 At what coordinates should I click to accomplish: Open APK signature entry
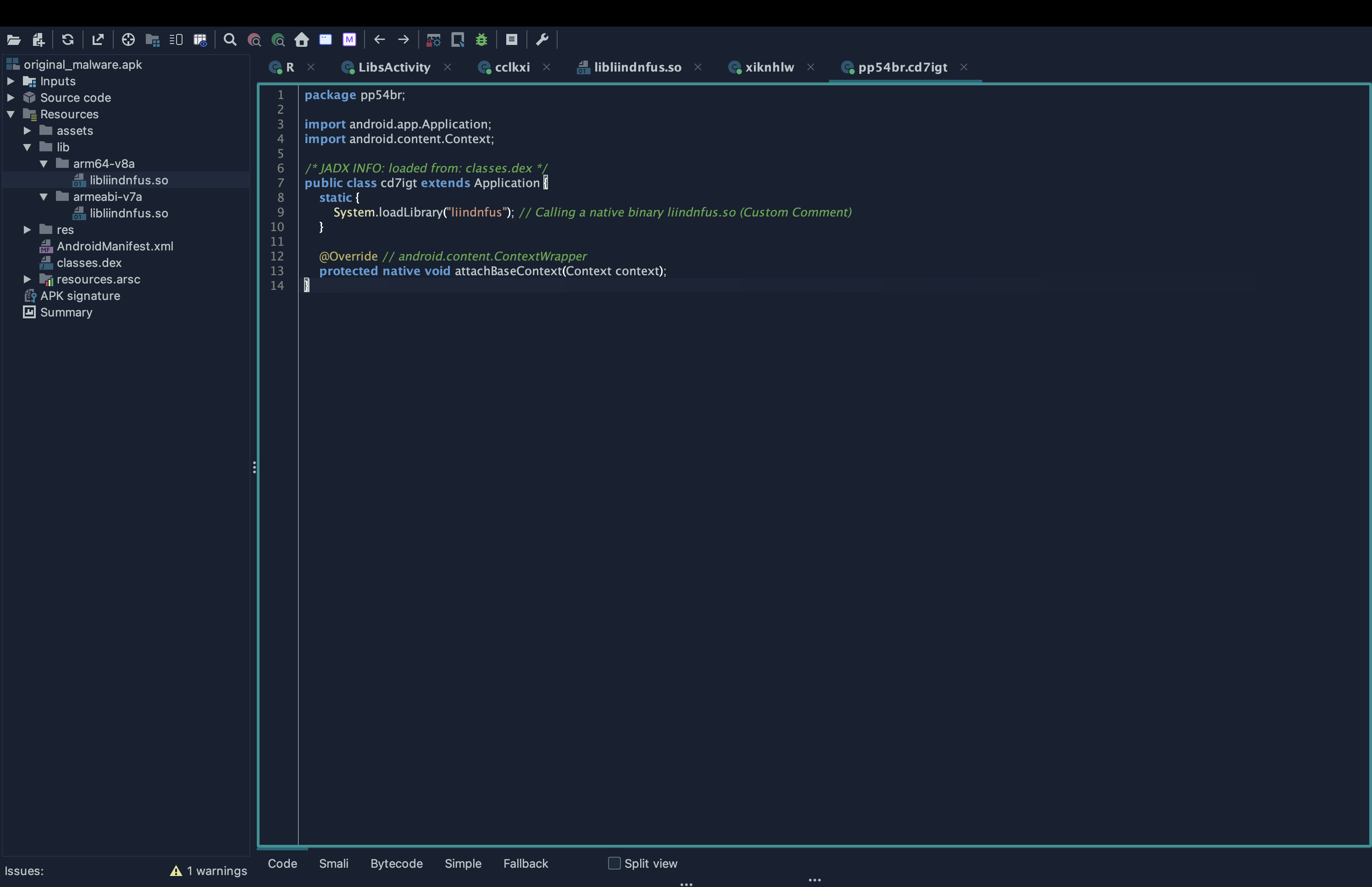(80, 296)
